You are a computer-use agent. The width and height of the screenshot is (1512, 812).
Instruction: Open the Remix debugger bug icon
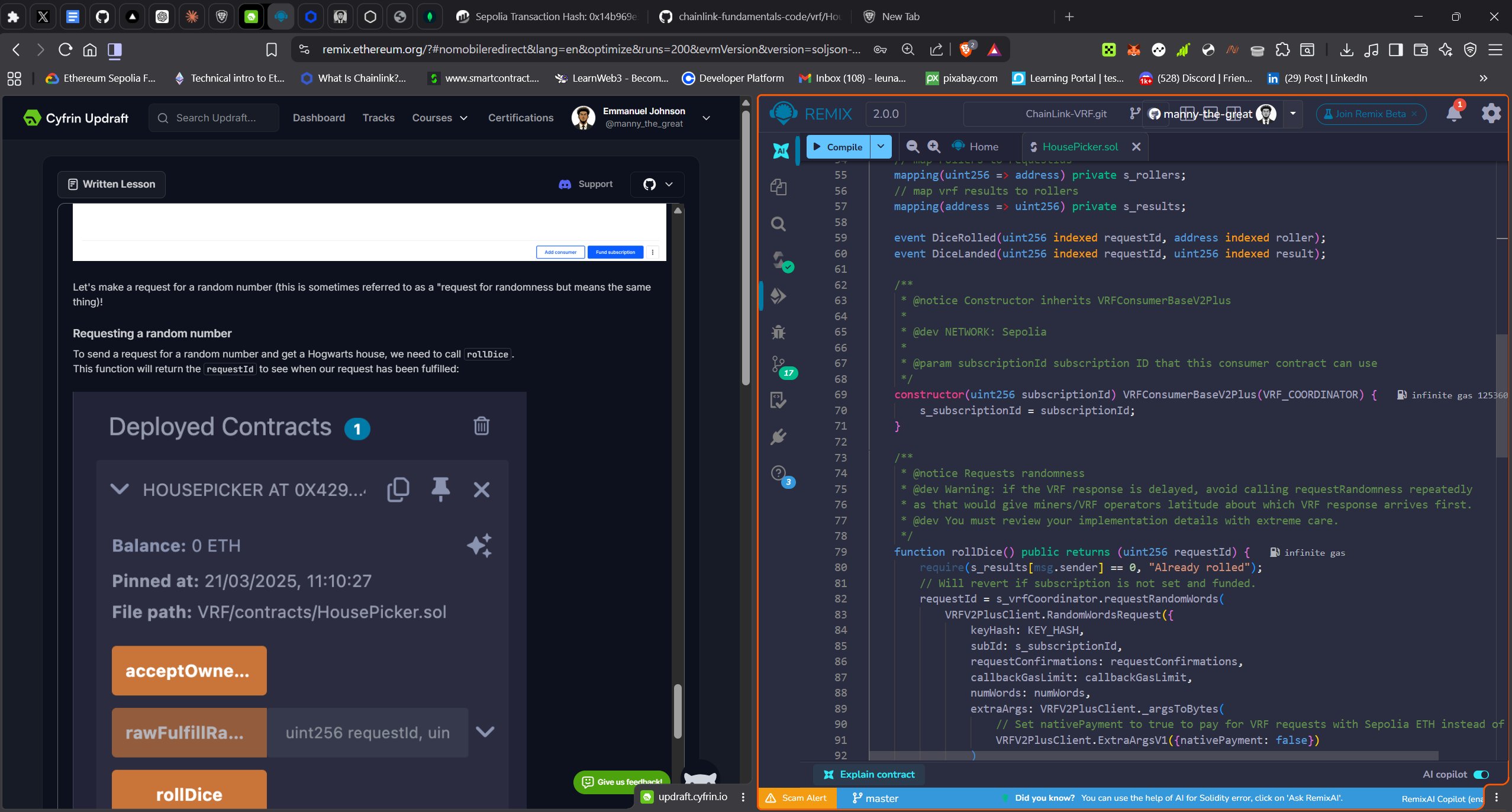778,331
